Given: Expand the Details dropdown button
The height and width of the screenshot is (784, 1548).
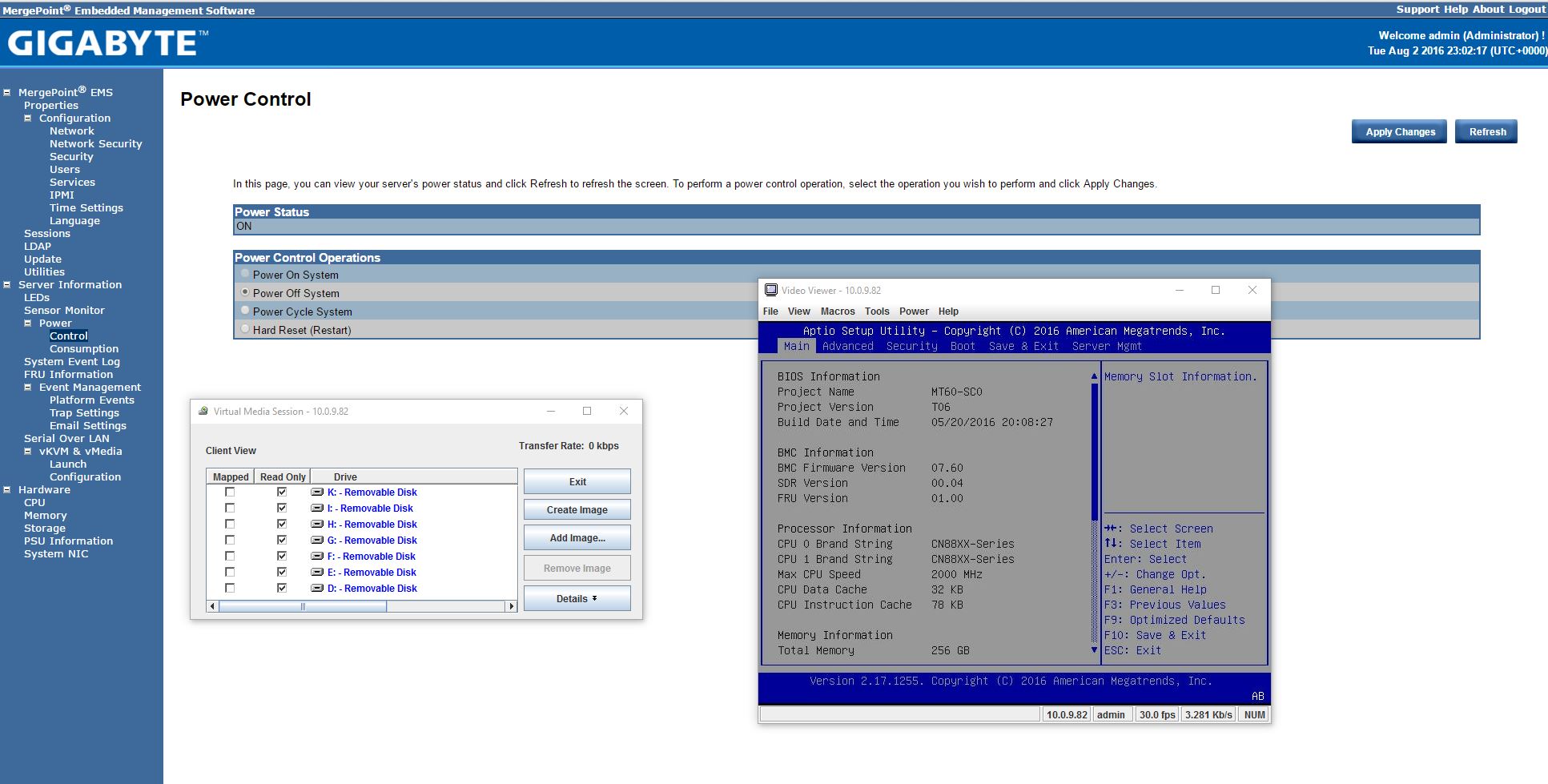Looking at the screenshot, I should [x=577, y=599].
